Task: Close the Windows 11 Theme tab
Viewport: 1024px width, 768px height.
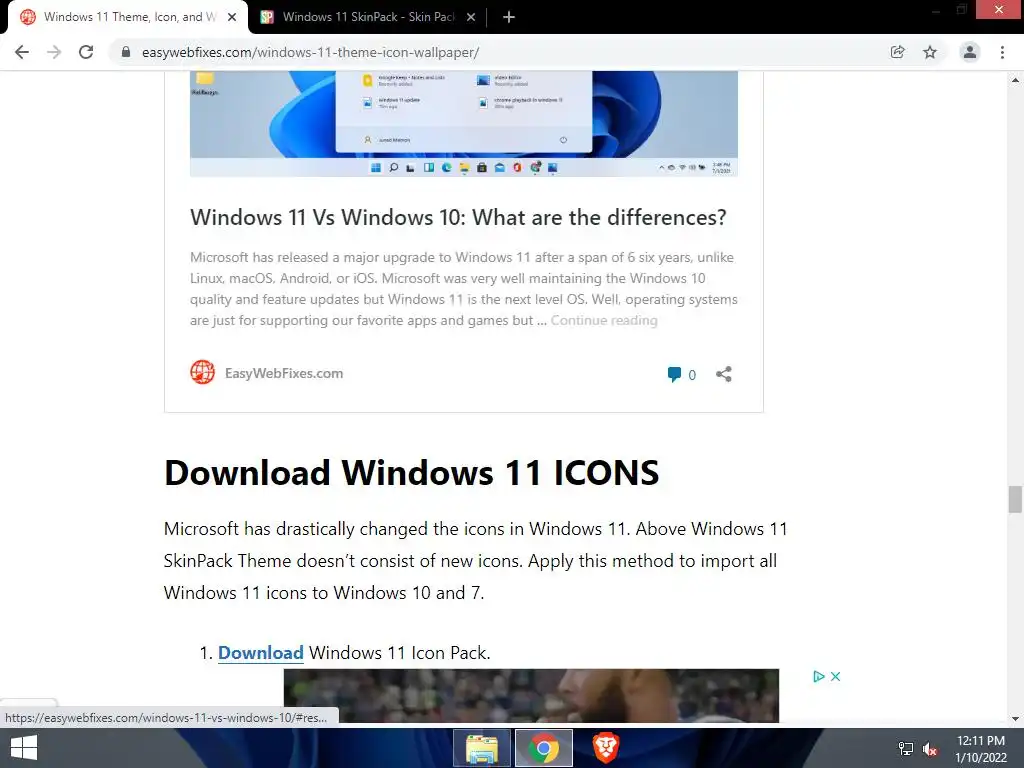Action: pos(232,17)
